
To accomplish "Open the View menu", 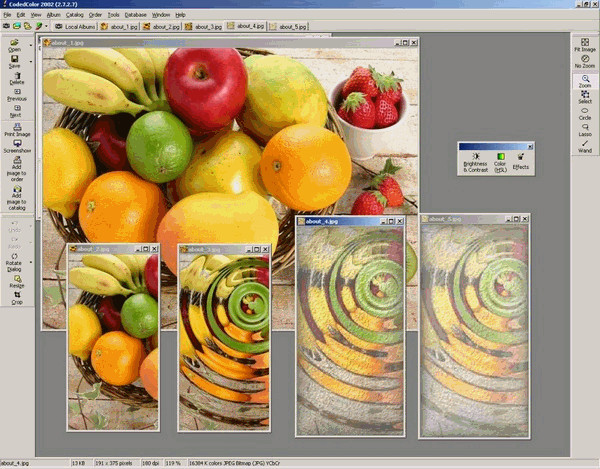I will pyautogui.click(x=36, y=15).
